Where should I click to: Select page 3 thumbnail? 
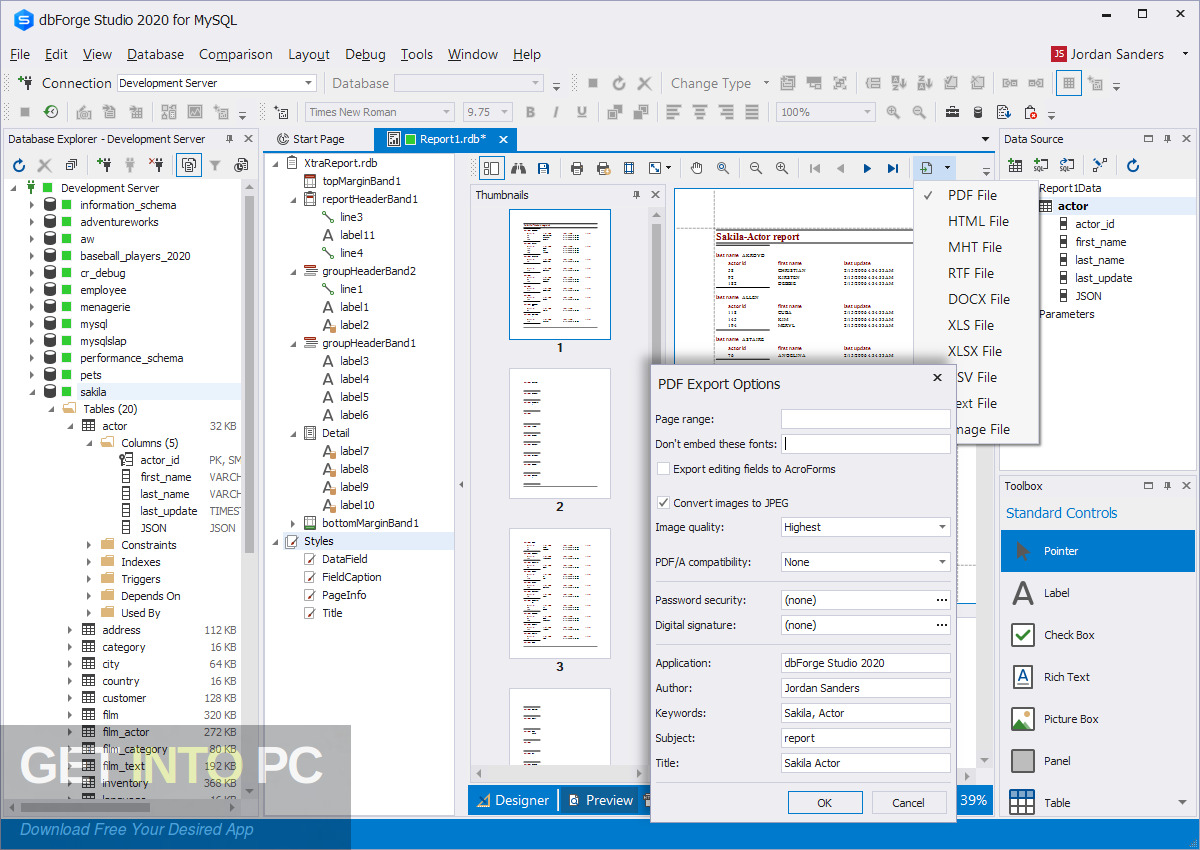560,593
